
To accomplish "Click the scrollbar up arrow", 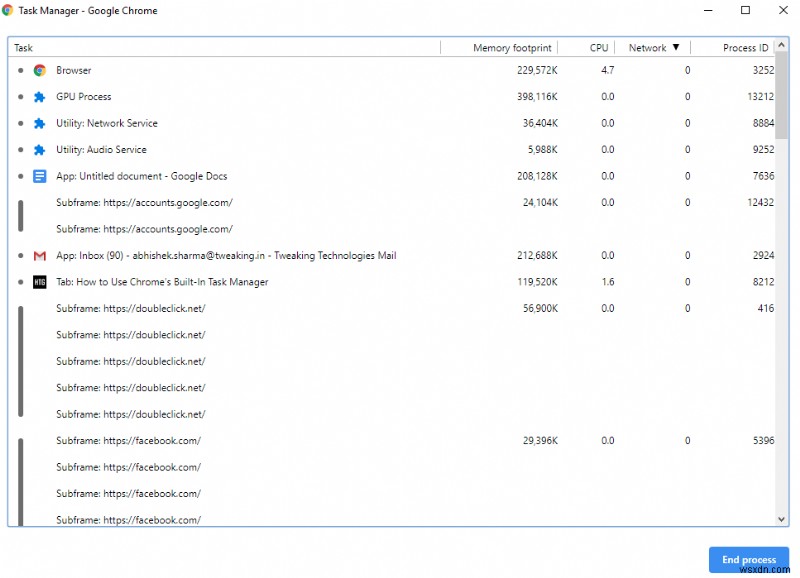I will 781,46.
